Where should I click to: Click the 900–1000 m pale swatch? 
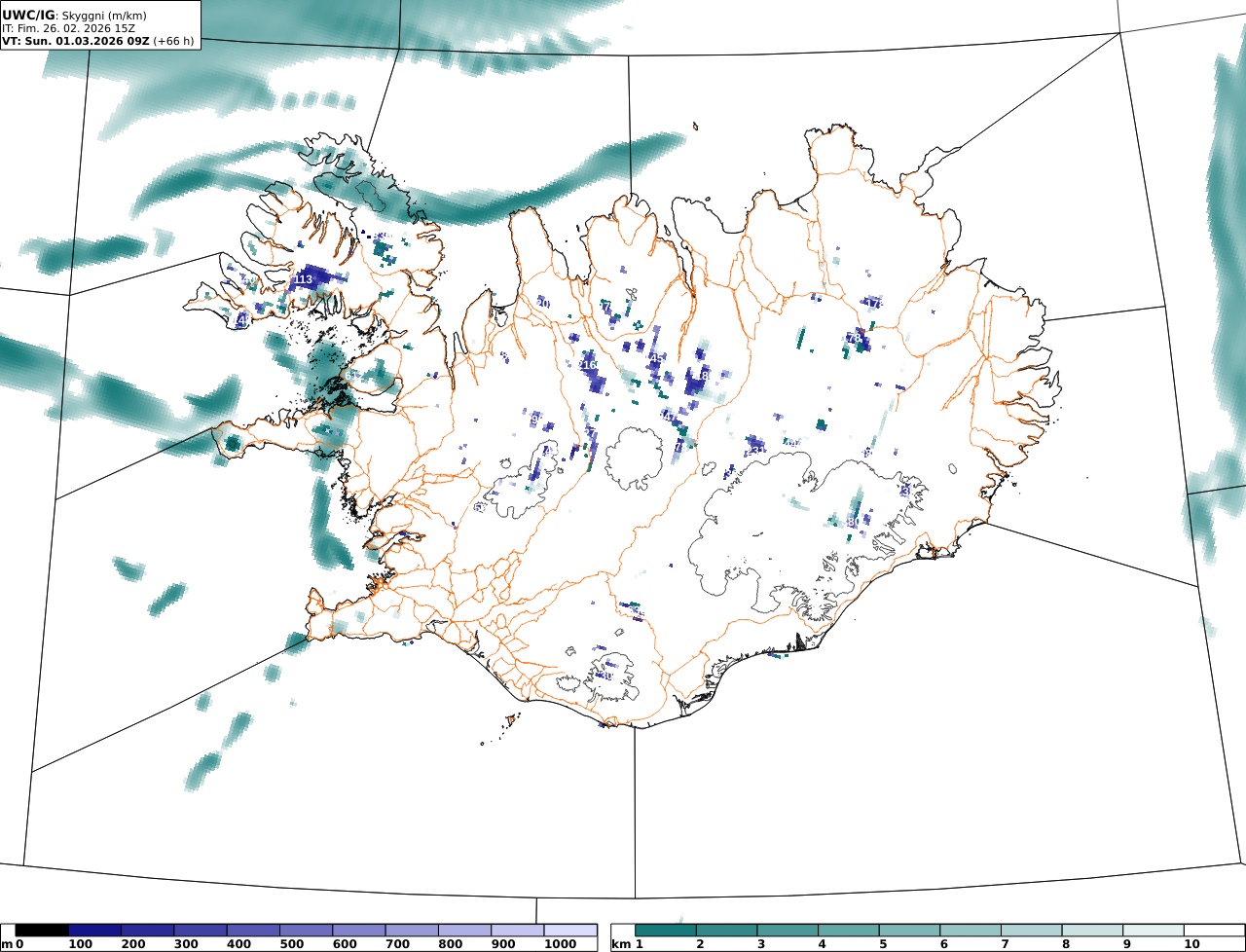pyautogui.click(x=517, y=931)
